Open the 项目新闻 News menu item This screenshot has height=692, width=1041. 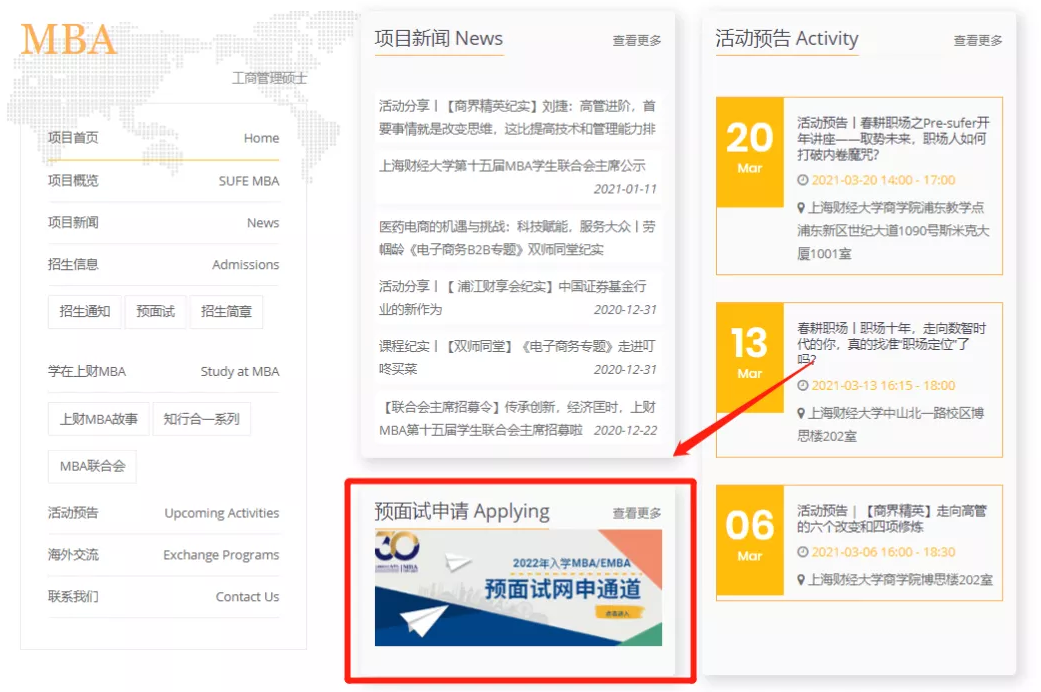pos(163,223)
